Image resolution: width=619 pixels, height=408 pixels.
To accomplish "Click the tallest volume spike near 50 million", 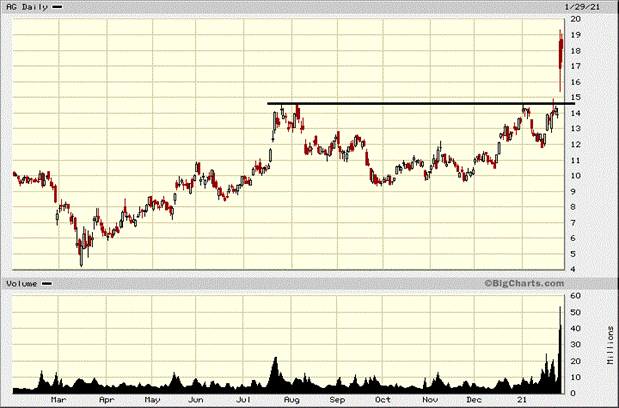I will [560, 350].
